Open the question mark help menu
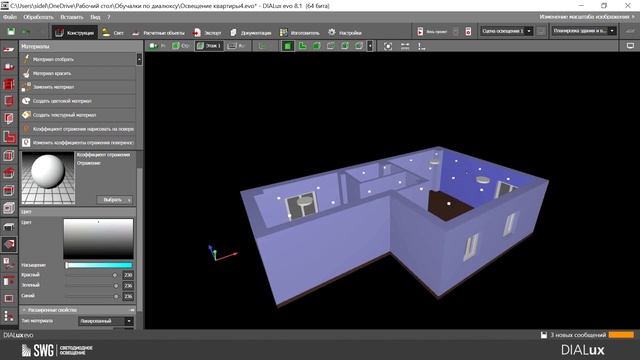 [109, 17]
